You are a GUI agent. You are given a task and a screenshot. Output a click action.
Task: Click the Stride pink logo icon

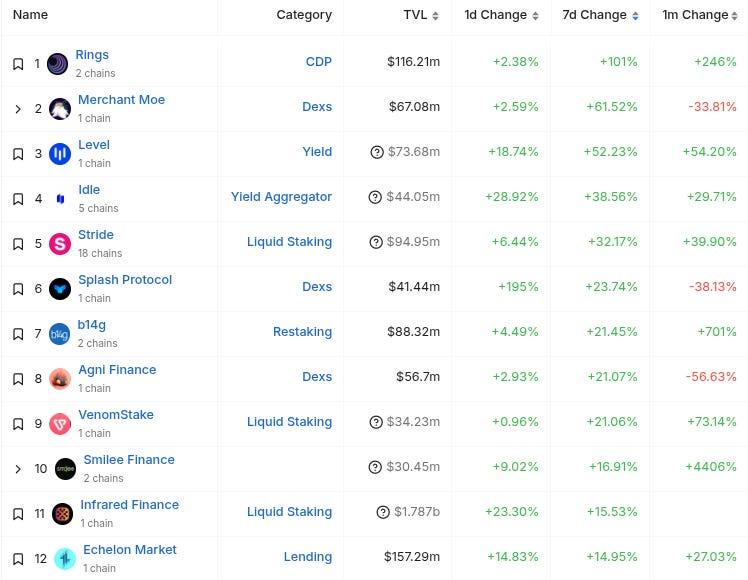coord(60,244)
